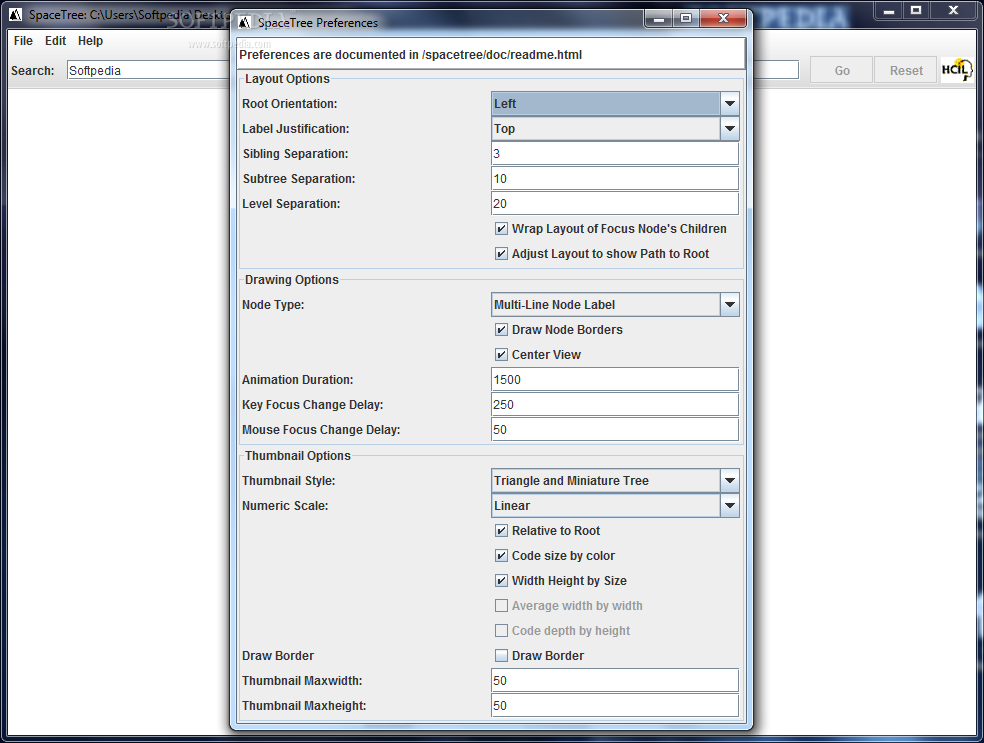Image resolution: width=984 pixels, height=743 pixels.
Task: Minimize the SpaceTree Preferences dialog
Action: coord(658,19)
